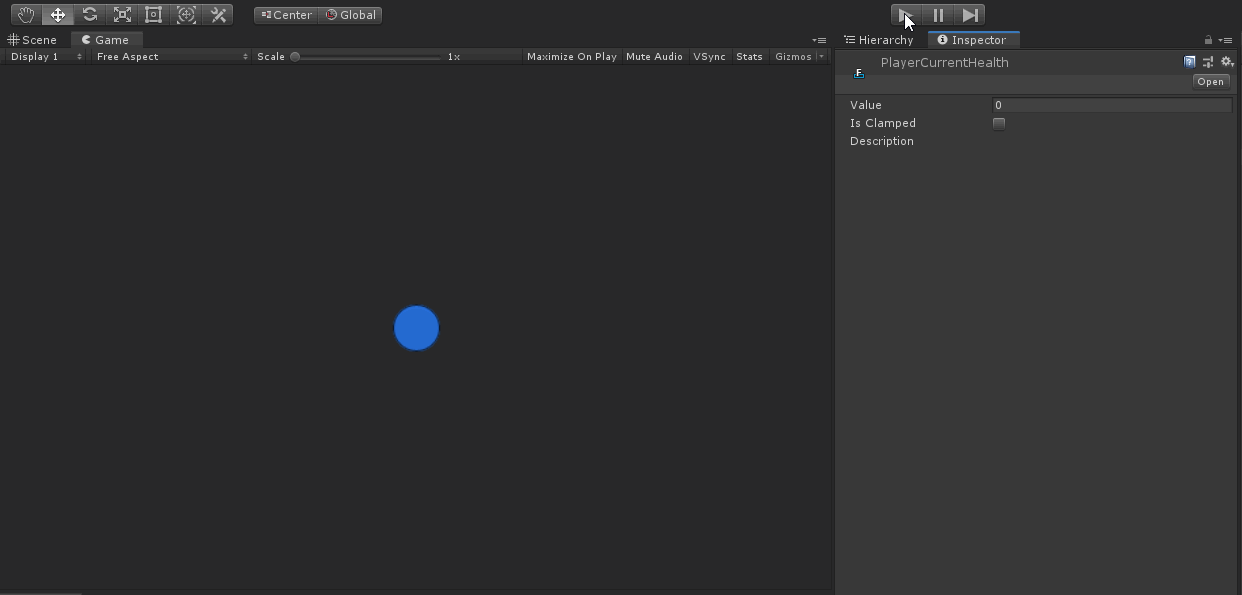
Task: Enable the Is Clamped checkbox
Action: pyautogui.click(x=999, y=123)
